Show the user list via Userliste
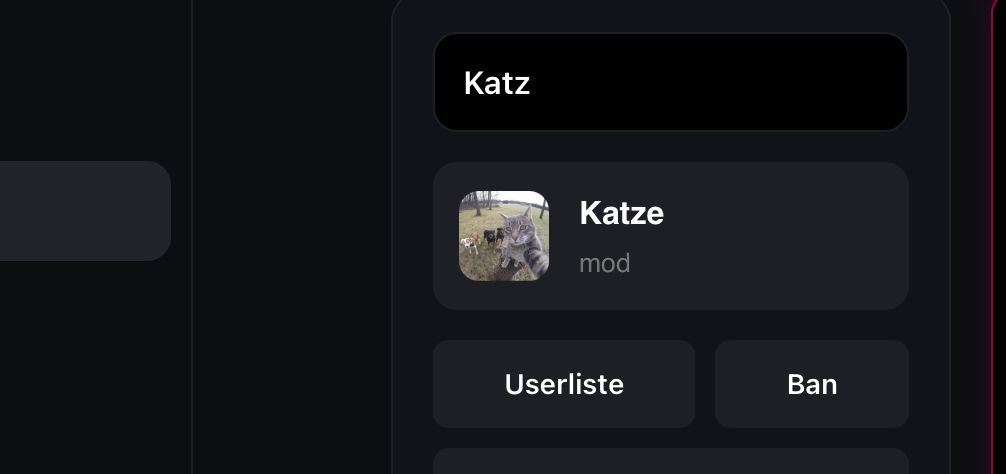This screenshot has height=474, width=1006. [564, 384]
